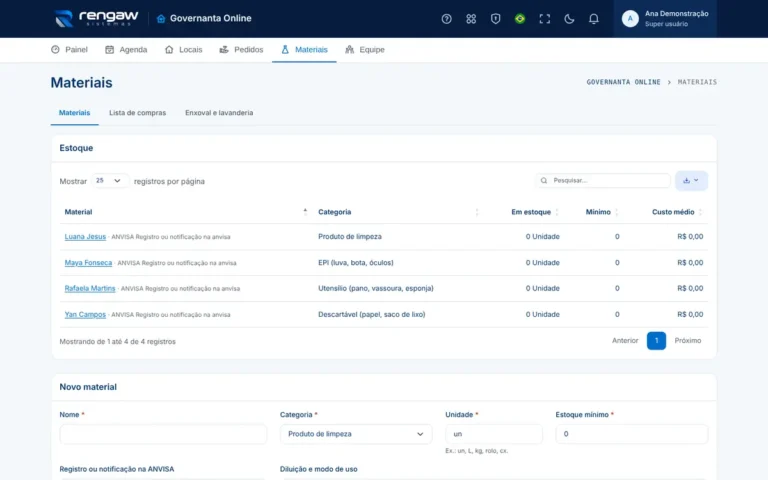Click the Unidade input field
Viewport: 768px width, 480px height.
pyautogui.click(x=494, y=434)
